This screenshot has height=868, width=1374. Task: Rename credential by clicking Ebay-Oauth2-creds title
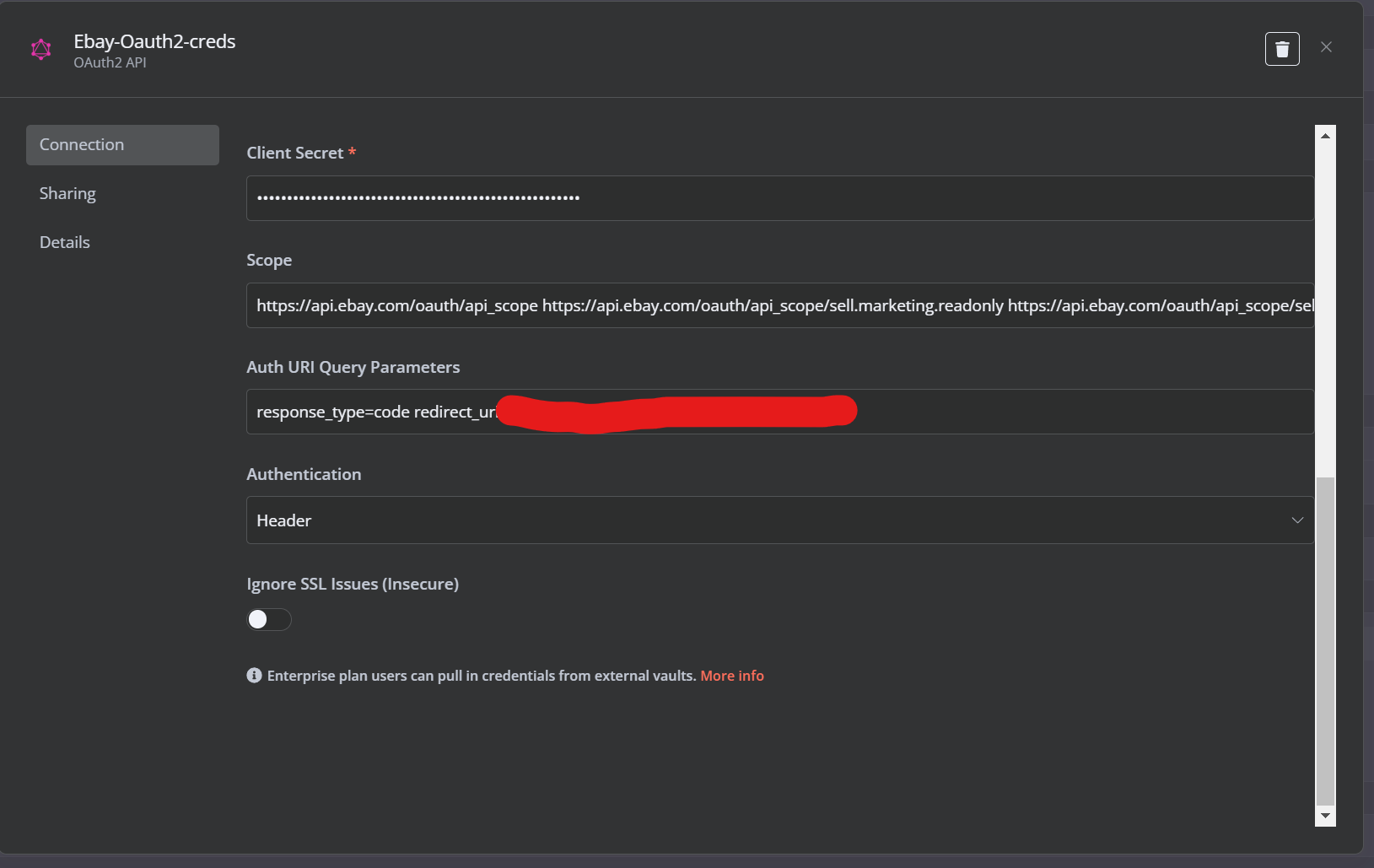pyautogui.click(x=154, y=41)
